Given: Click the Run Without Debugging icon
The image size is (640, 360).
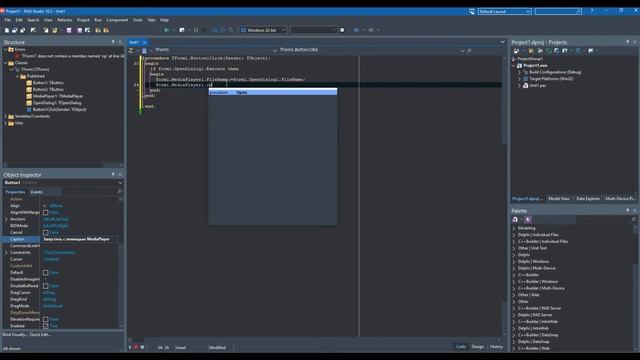Looking at the screenshot, I should pos(182,30).
